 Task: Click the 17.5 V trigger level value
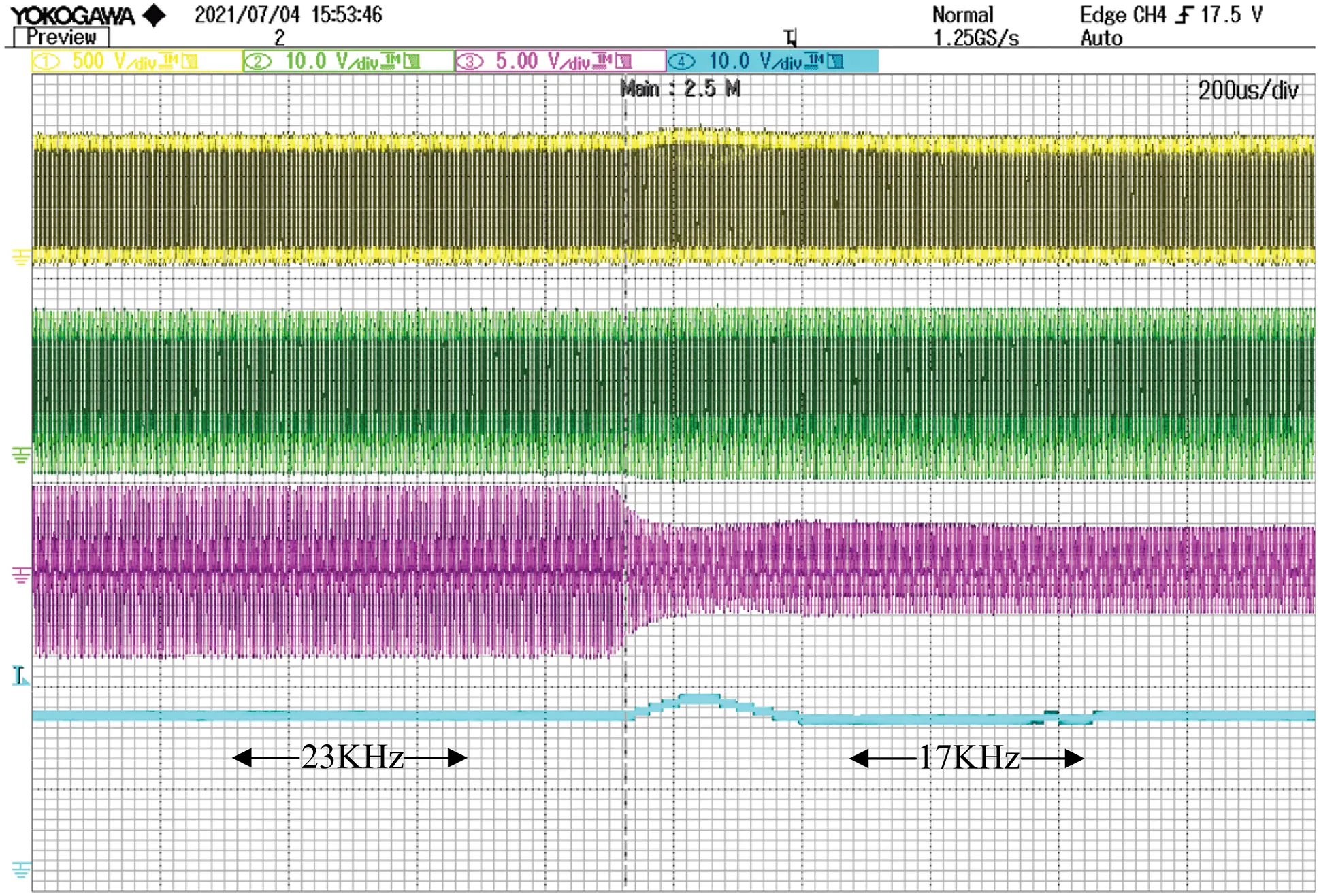(x=1231, y=15)
